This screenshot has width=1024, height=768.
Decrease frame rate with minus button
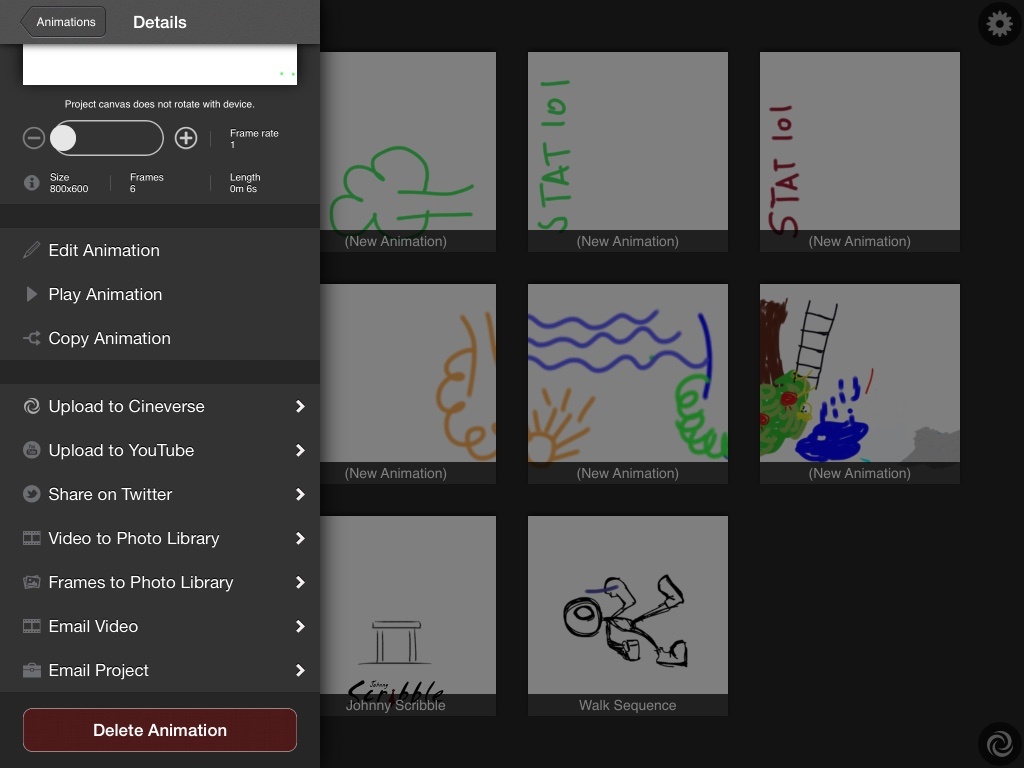34,138
